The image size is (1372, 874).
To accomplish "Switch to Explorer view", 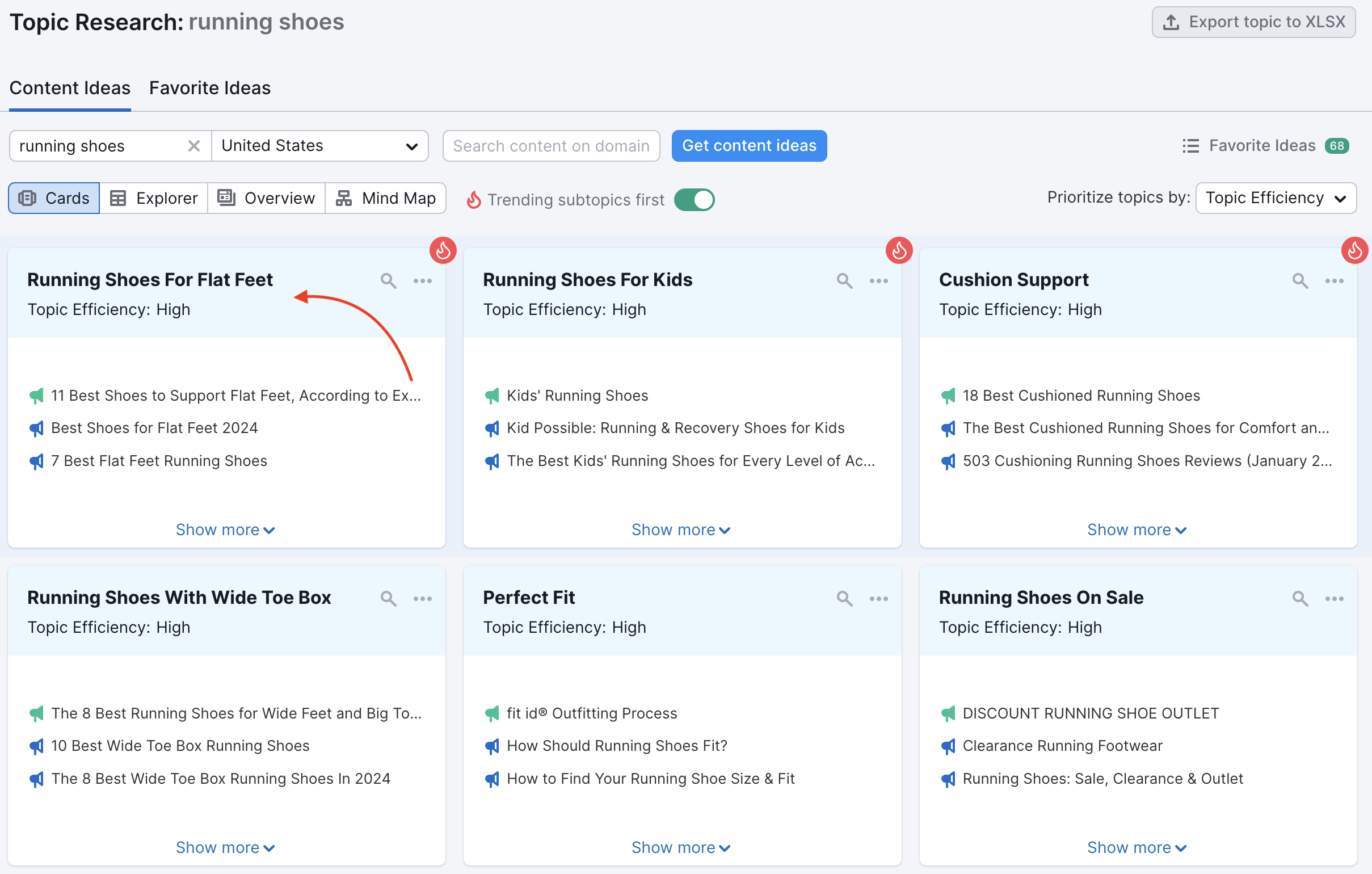I will [153, 198].
